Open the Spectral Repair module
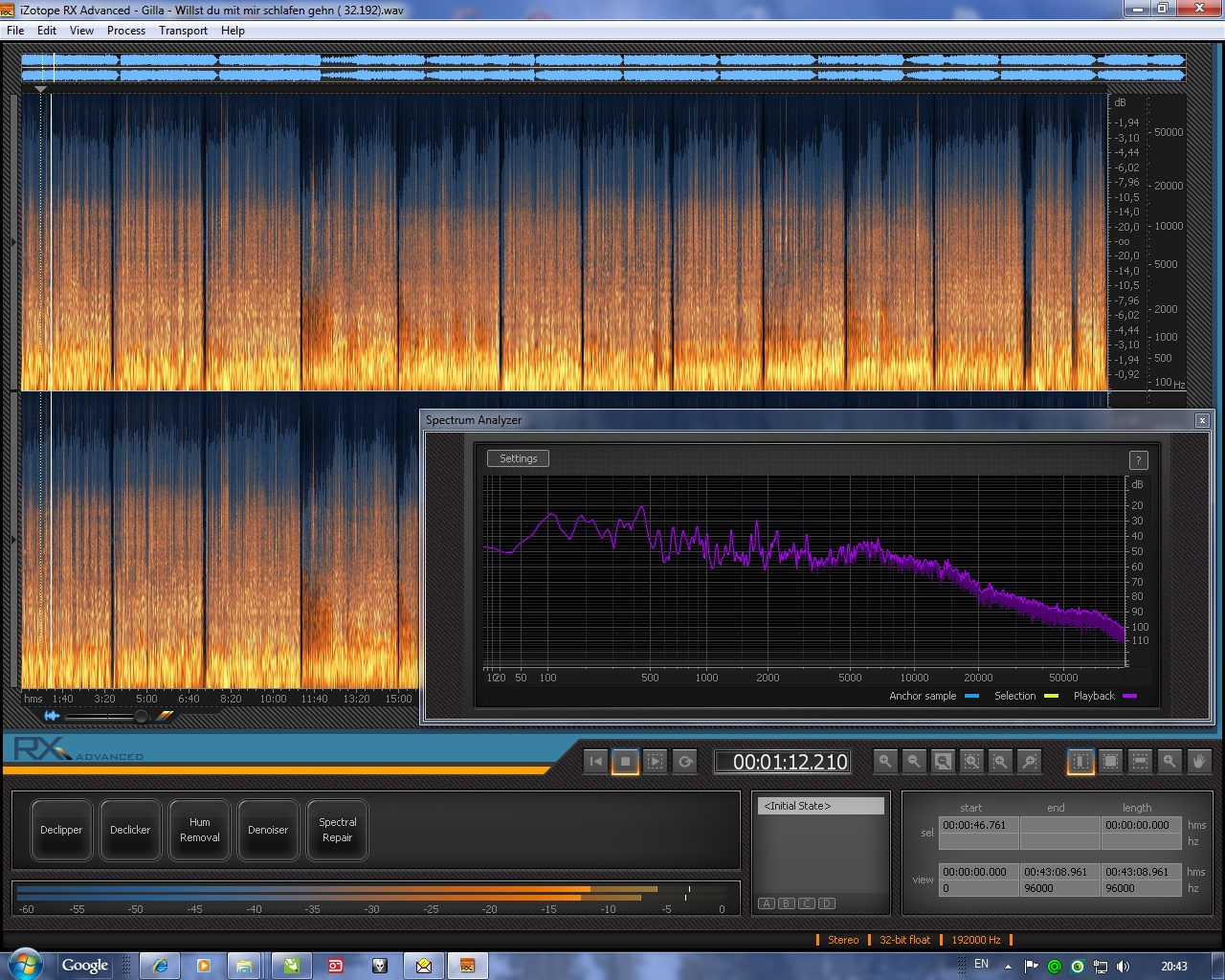1225x980 pixels. click(x=337, y=830)
